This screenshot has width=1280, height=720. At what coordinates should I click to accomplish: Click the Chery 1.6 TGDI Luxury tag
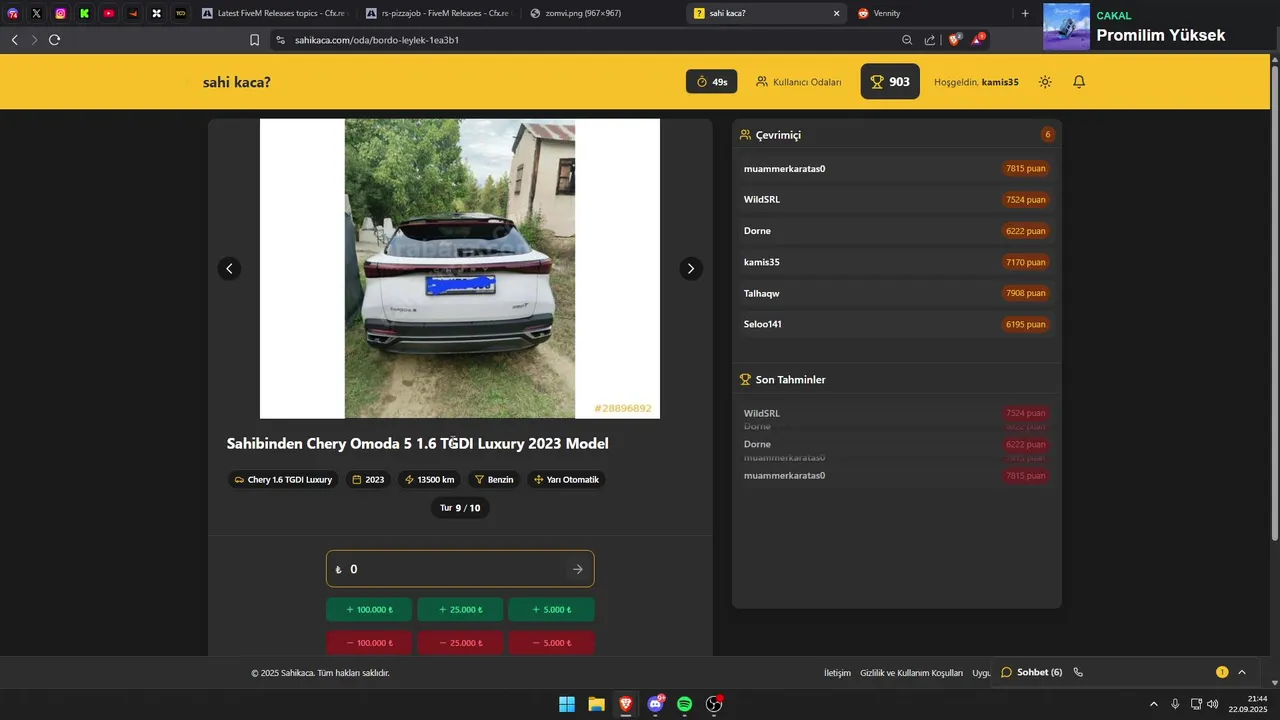click(283, 480)
